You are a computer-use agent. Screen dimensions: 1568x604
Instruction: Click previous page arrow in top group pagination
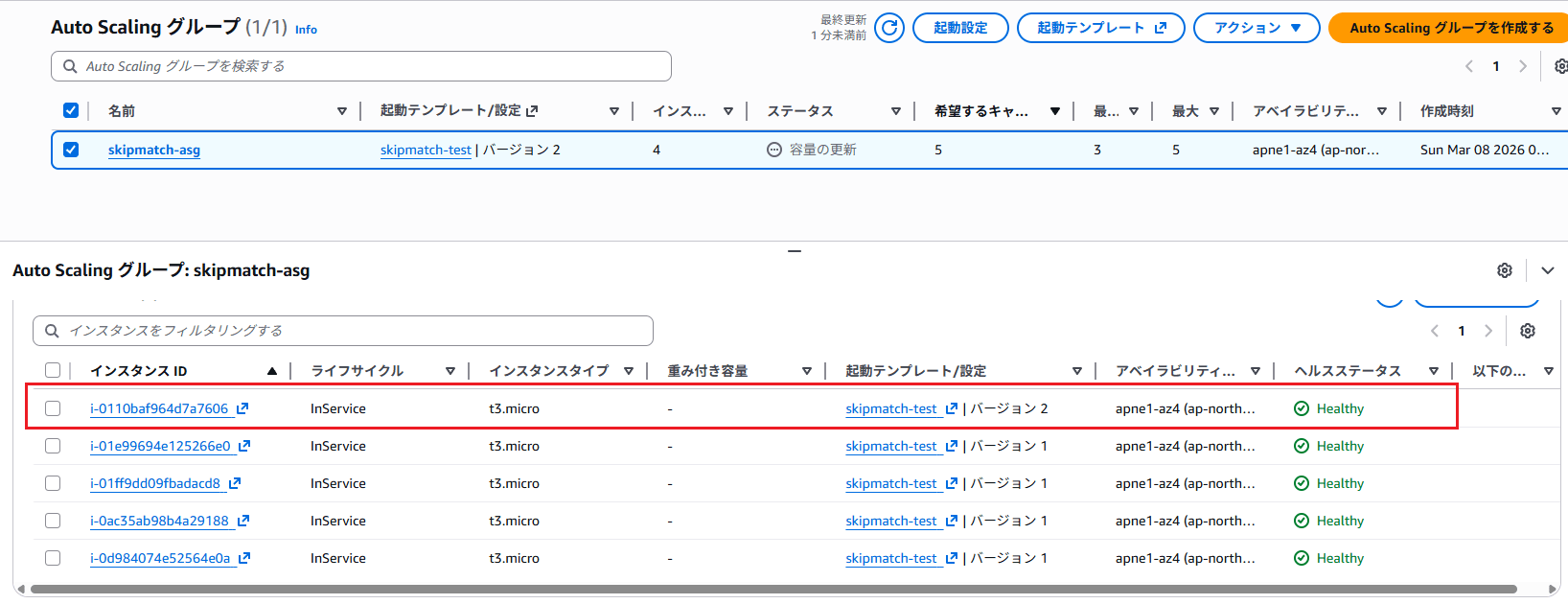tap(1469, 66)
